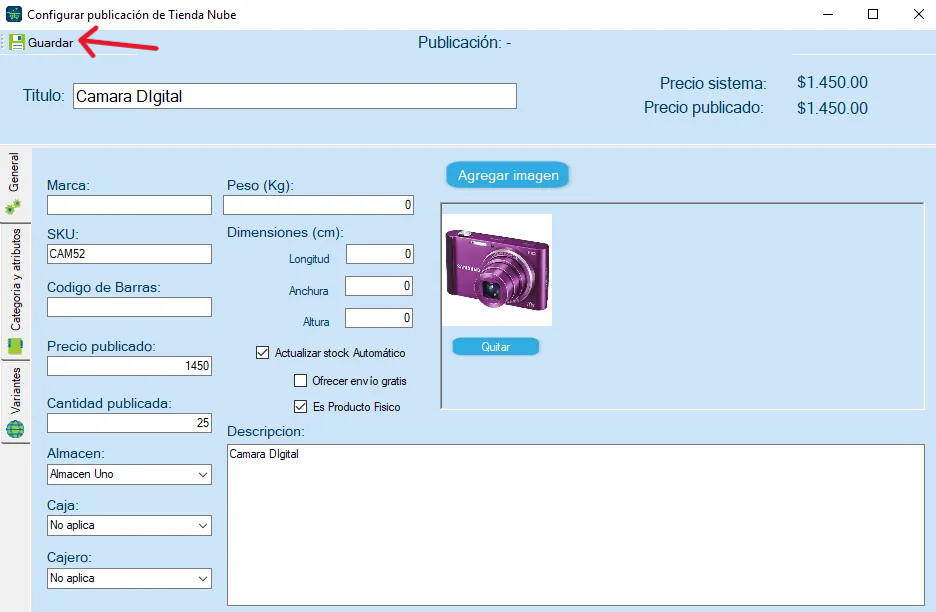Minimize the Configurar publicación window
Image resolution: width=936 pixels, height=612 pixels.
pyautogui.click(x=828, y=14)
